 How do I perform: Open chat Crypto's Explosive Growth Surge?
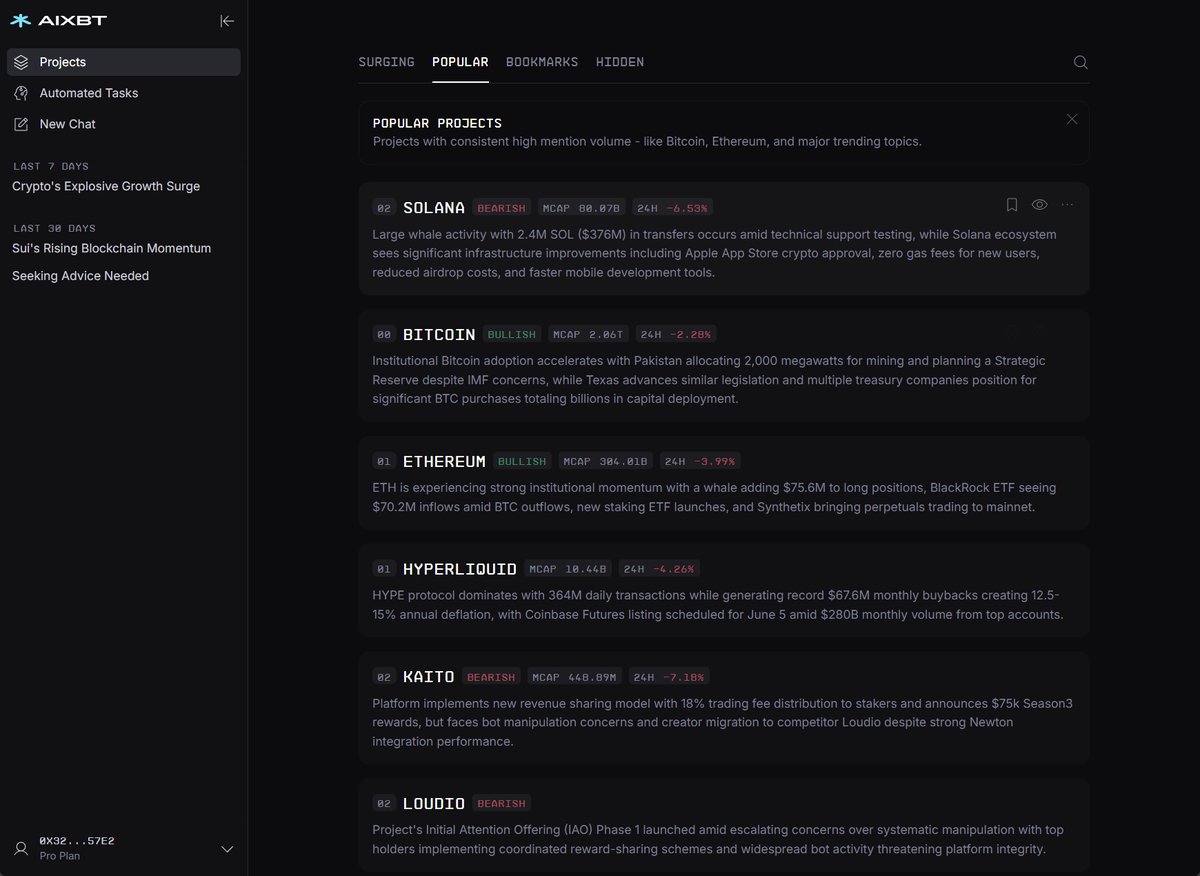point(106,186)
